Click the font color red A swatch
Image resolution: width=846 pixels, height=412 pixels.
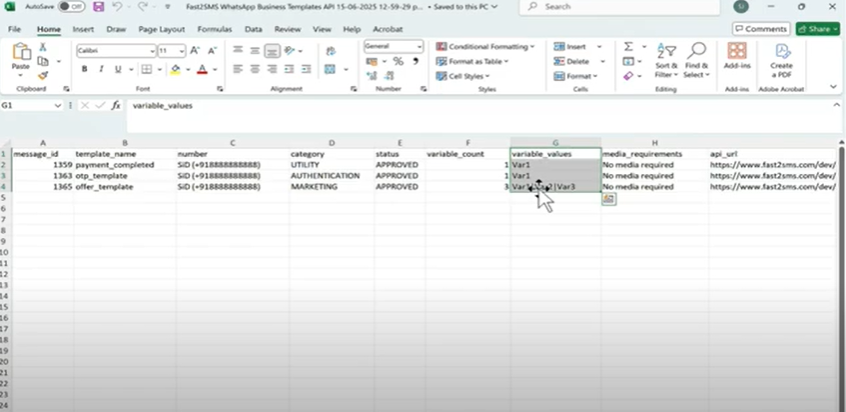pos(202,69)
